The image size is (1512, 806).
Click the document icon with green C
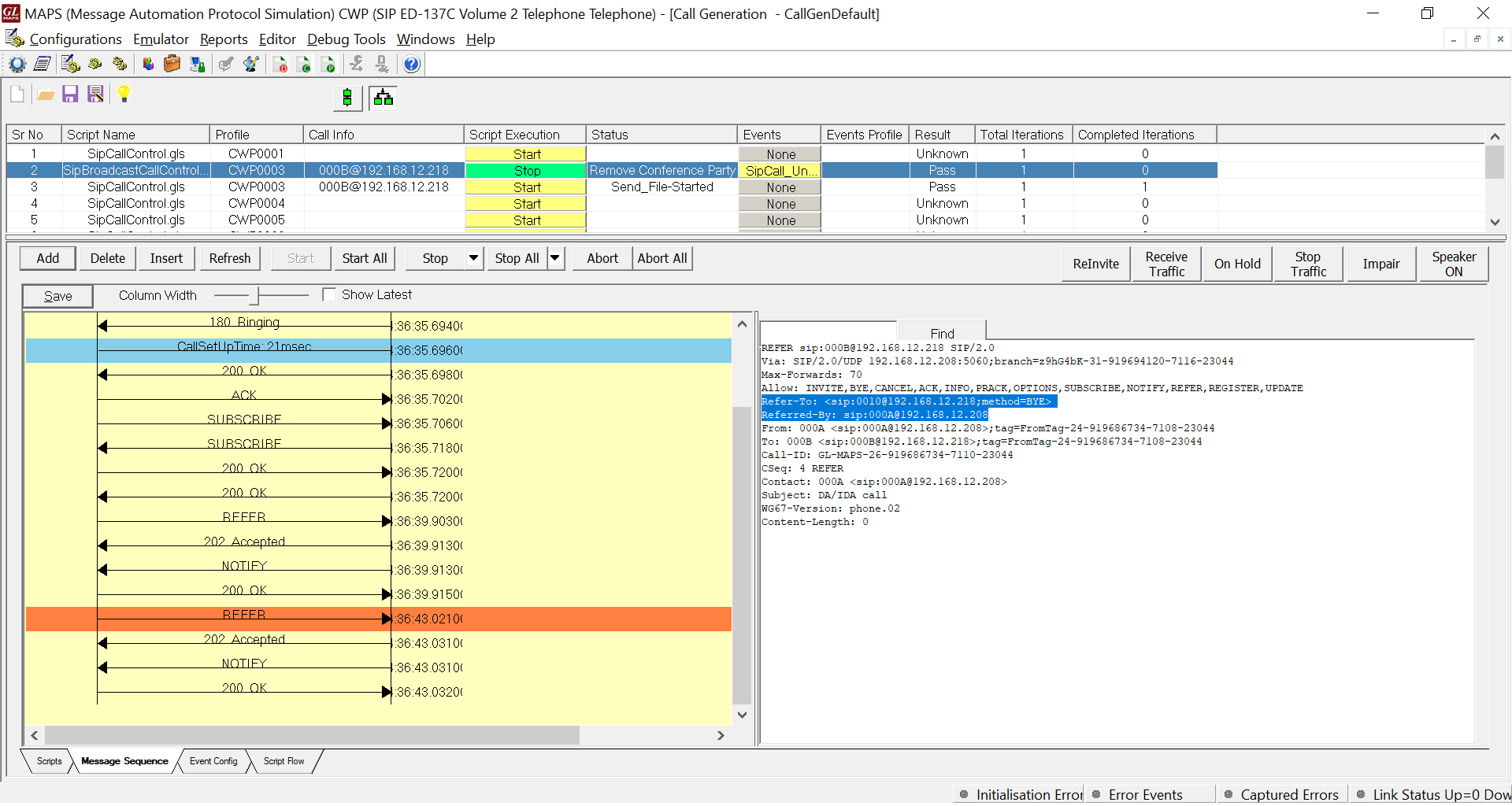pyautogui.click(x=305, y=65)
